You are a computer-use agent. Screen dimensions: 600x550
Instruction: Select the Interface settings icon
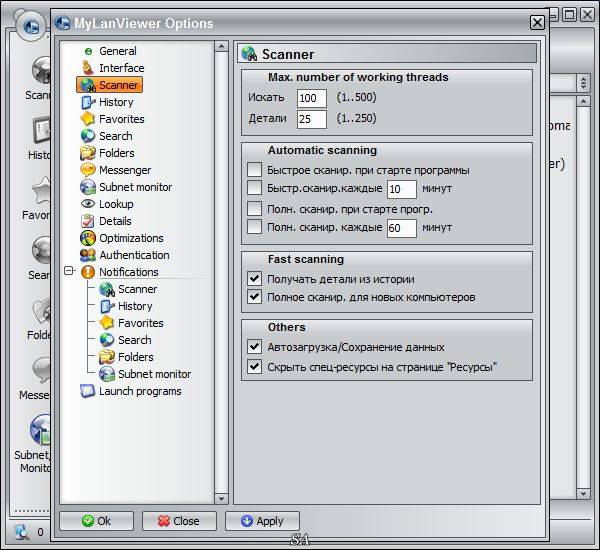(88, 68)
